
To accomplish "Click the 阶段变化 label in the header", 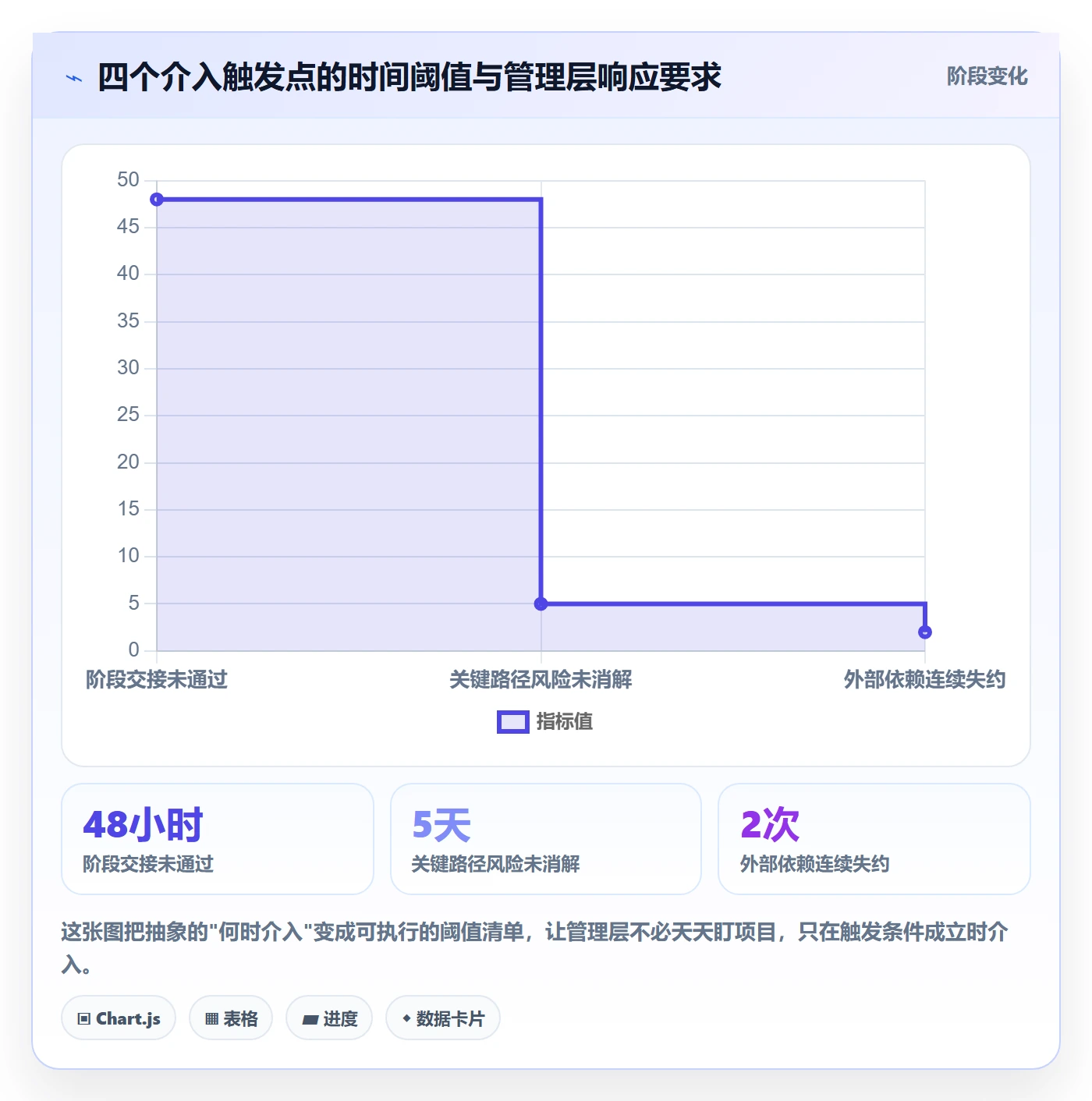I will [x=987, y=76].
